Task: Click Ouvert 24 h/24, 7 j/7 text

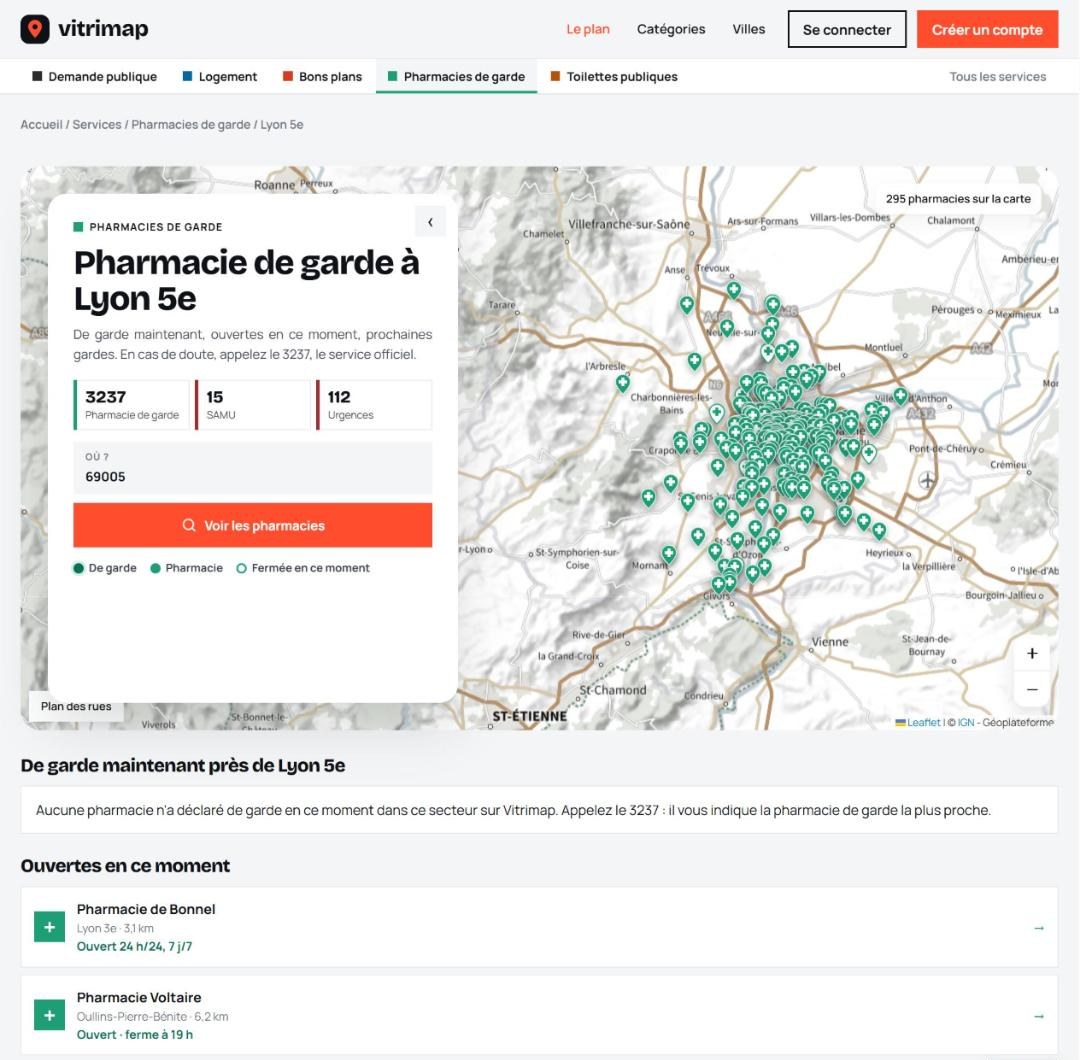Action: pyautogui.click(x=134, y=946)
